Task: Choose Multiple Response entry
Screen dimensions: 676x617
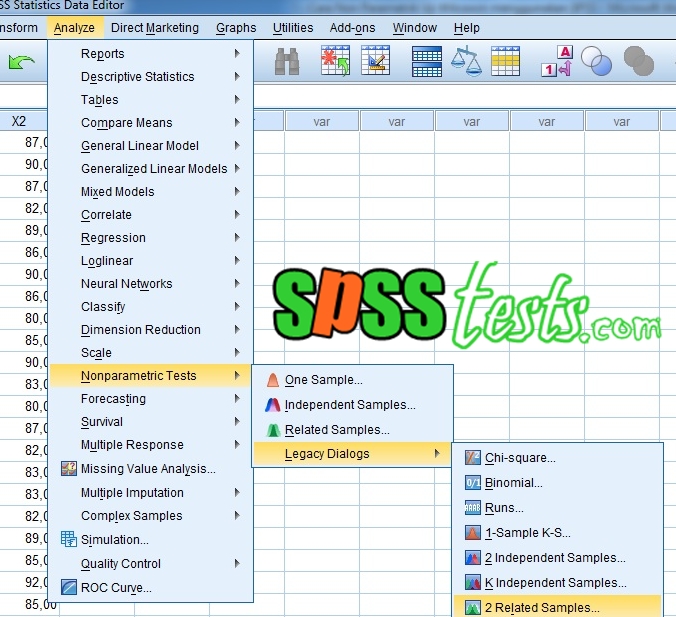Action: [150, 445]
